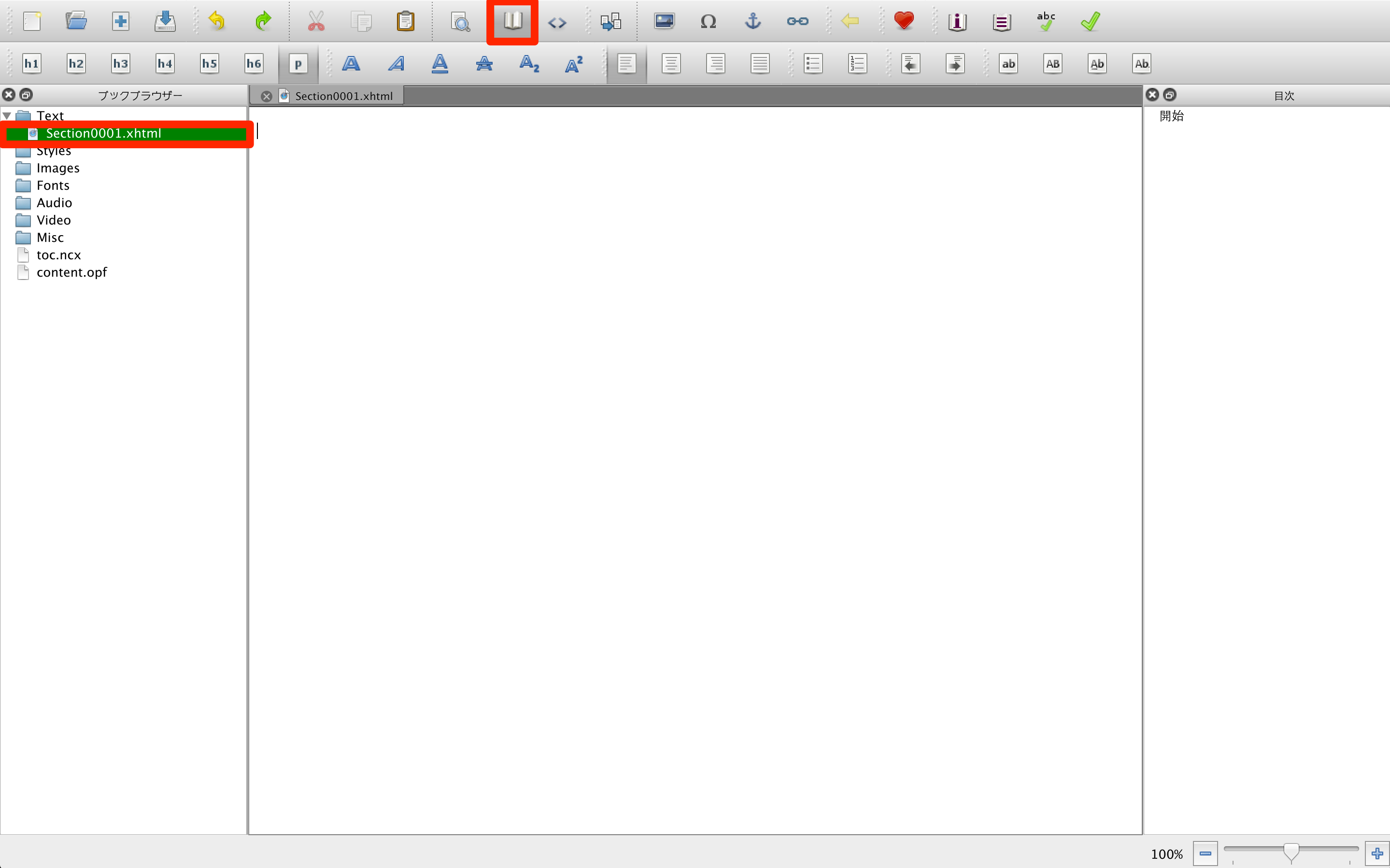Toggle paragraph p style button
The image size is (1390, 868).
pyautogui.click(x=298, y=64)
